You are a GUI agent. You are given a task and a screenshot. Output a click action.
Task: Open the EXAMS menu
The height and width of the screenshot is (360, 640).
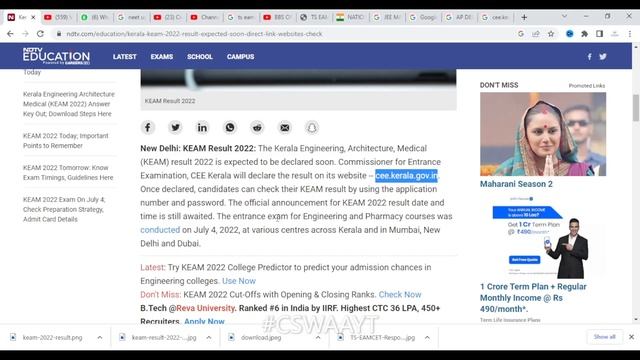(x=162, y=57)
